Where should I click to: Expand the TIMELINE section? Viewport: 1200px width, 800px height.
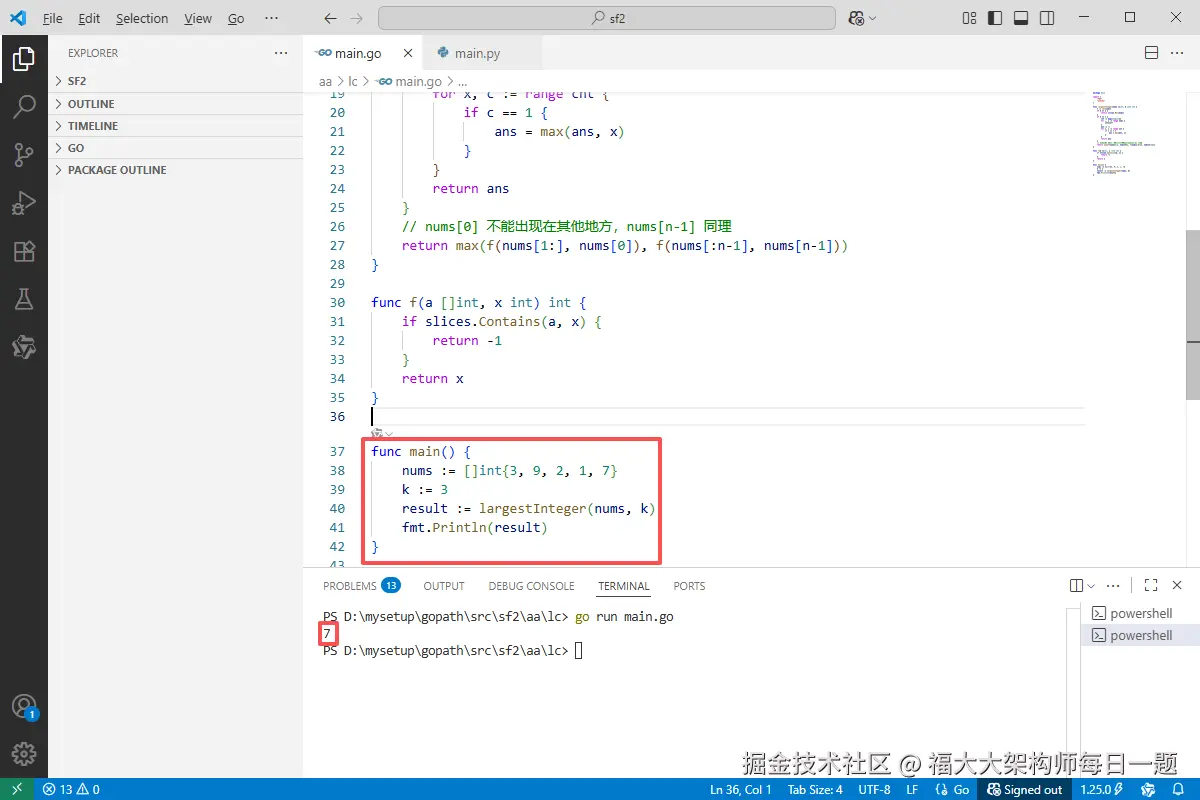(x=176, y=126)
